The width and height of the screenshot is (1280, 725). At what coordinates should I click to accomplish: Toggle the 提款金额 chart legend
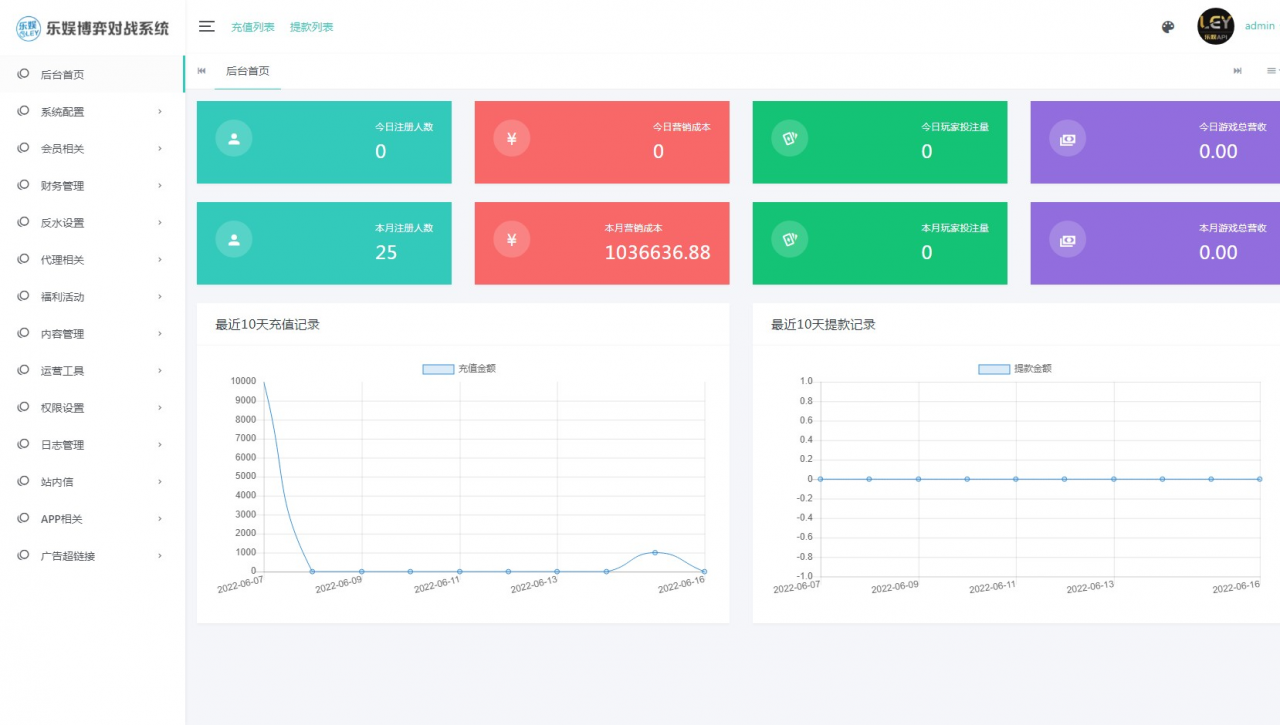1015,369
